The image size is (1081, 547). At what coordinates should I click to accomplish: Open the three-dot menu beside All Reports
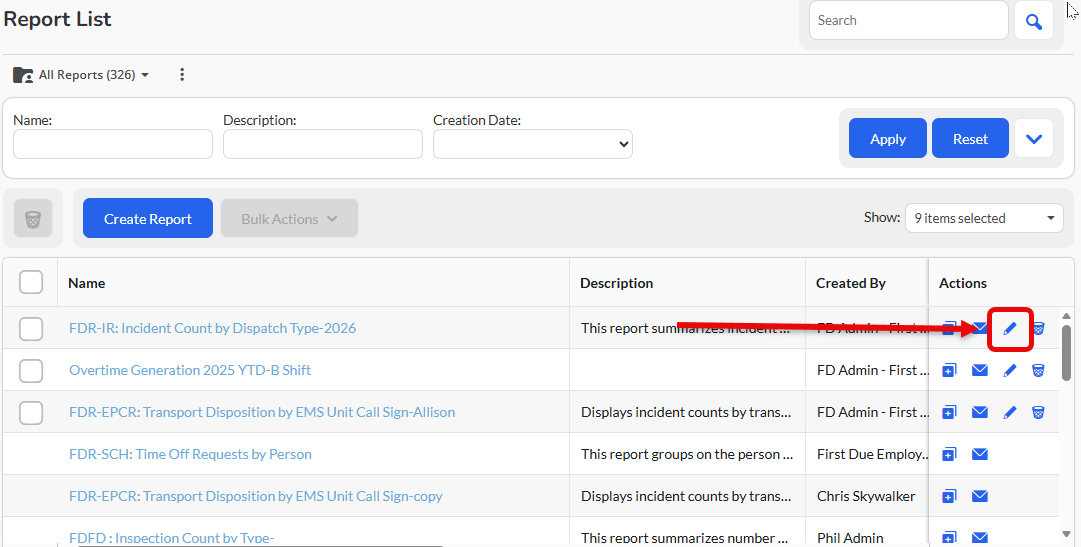[182, 74]
